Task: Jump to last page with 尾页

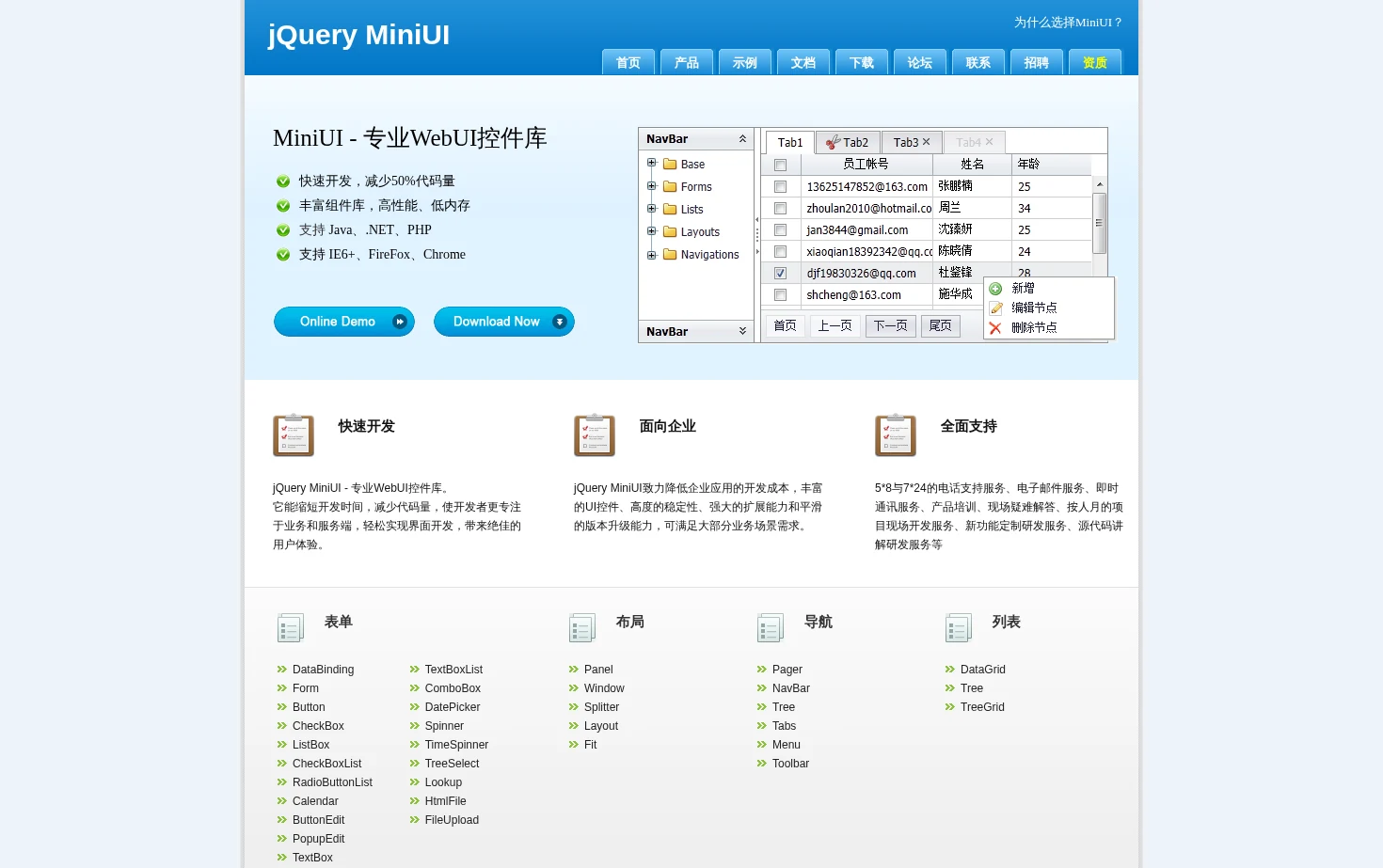Action: [941, 326]
